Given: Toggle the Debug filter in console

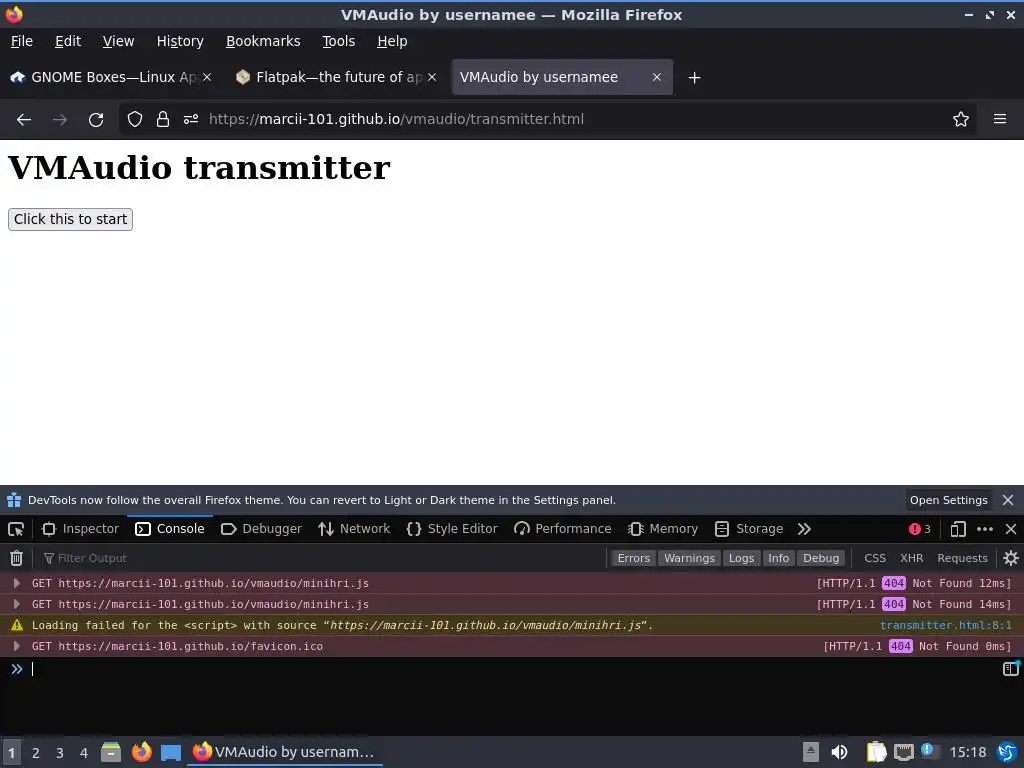Looking at the screenshot, I should click(821, 558).
